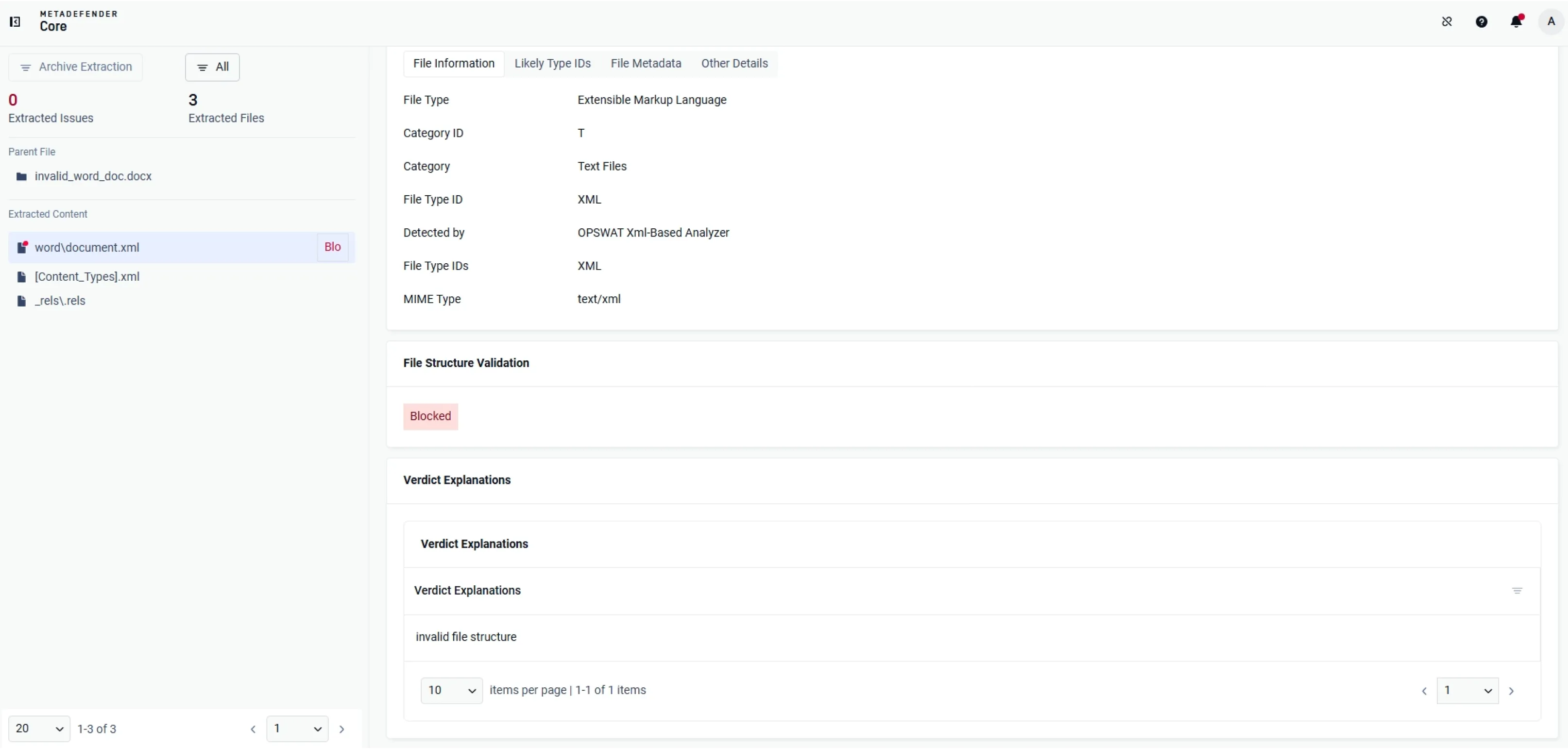Click the Verdict Explanations column header
Image resolution: width=1568 pixels, height=749 pixels.
(x=467, y=591)
